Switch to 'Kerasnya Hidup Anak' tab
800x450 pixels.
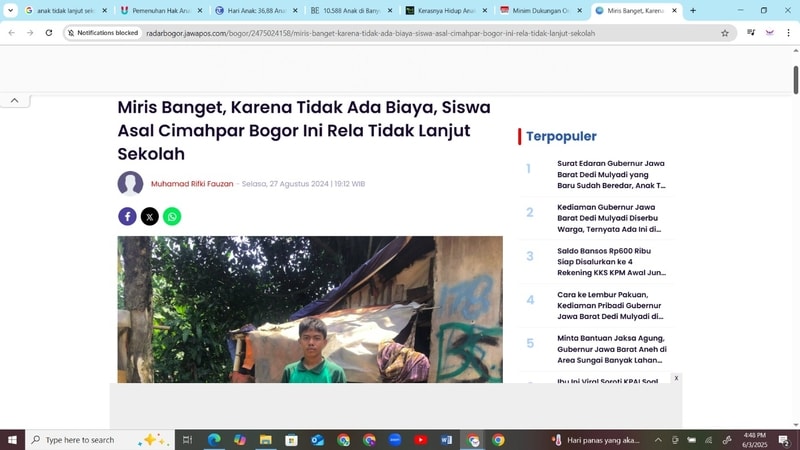pyautogui.click(x=446, y=10)
